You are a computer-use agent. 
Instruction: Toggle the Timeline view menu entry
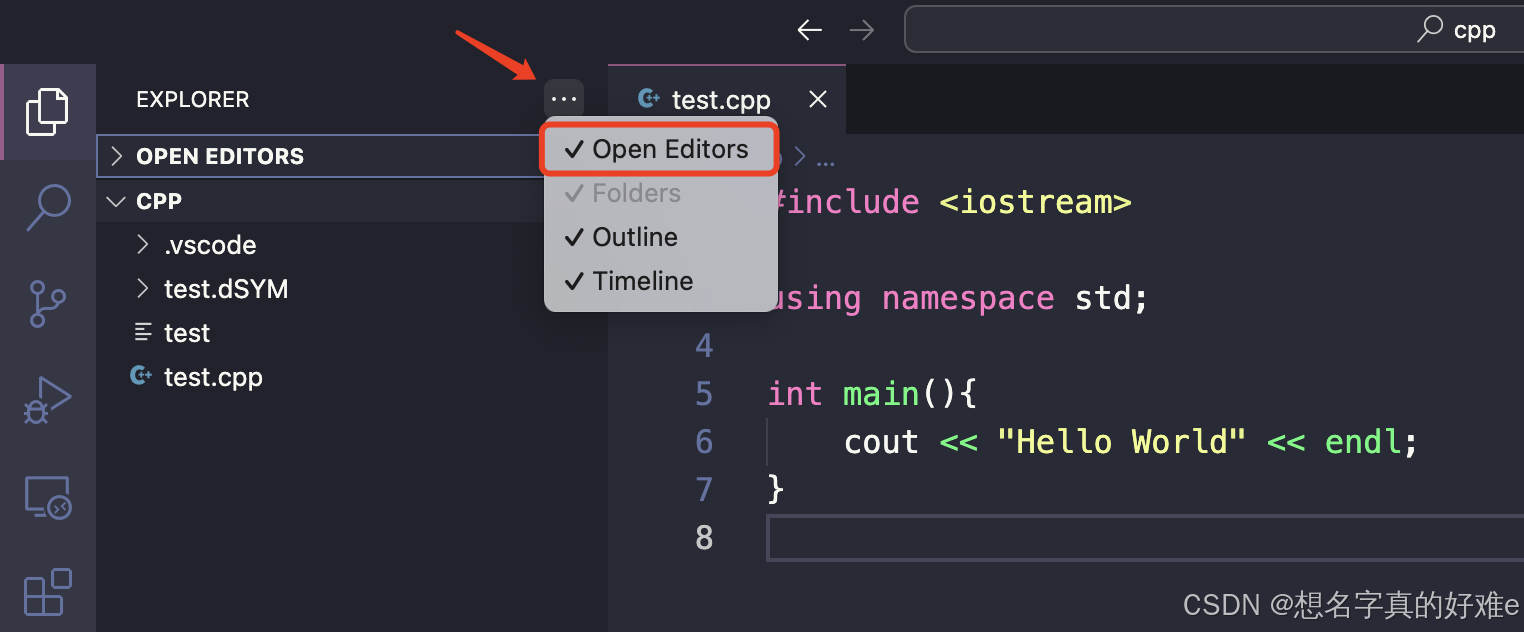coord(660,281)
